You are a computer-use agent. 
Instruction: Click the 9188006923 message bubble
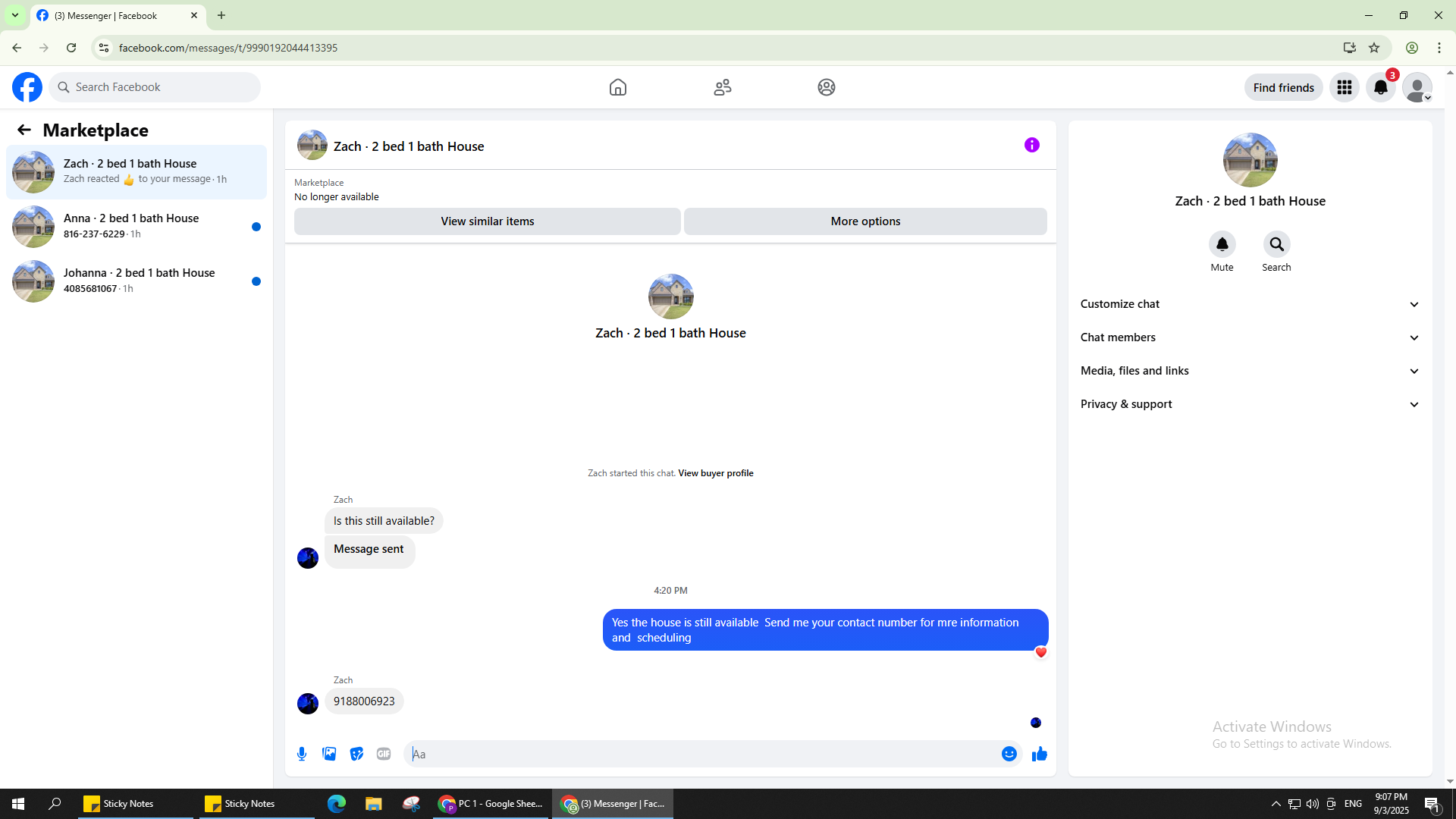[364, 701]
